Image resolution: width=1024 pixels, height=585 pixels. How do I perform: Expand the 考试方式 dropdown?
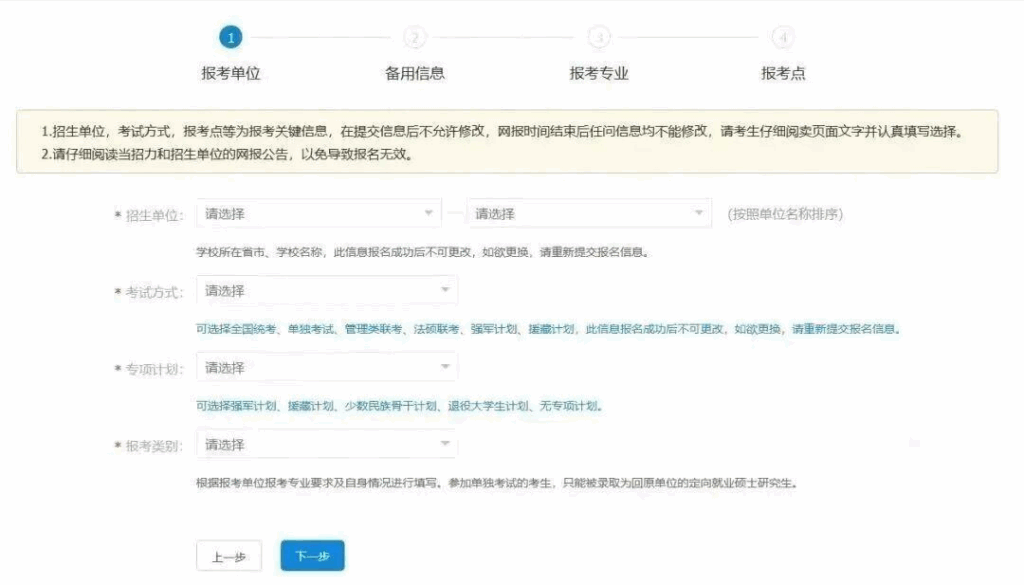(x=327, y=291)
